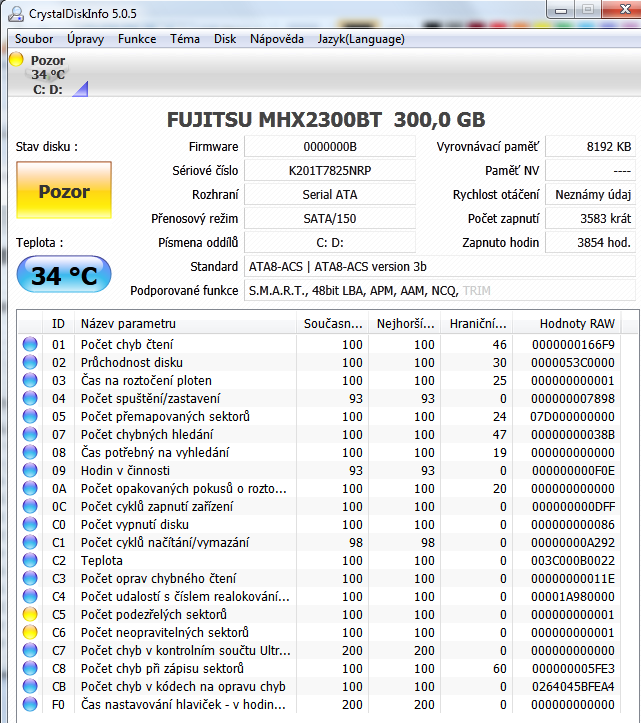This screenshot has height=723, width=641.
Task: Click blue status icon for row ID F0
Action: point(30,704)
